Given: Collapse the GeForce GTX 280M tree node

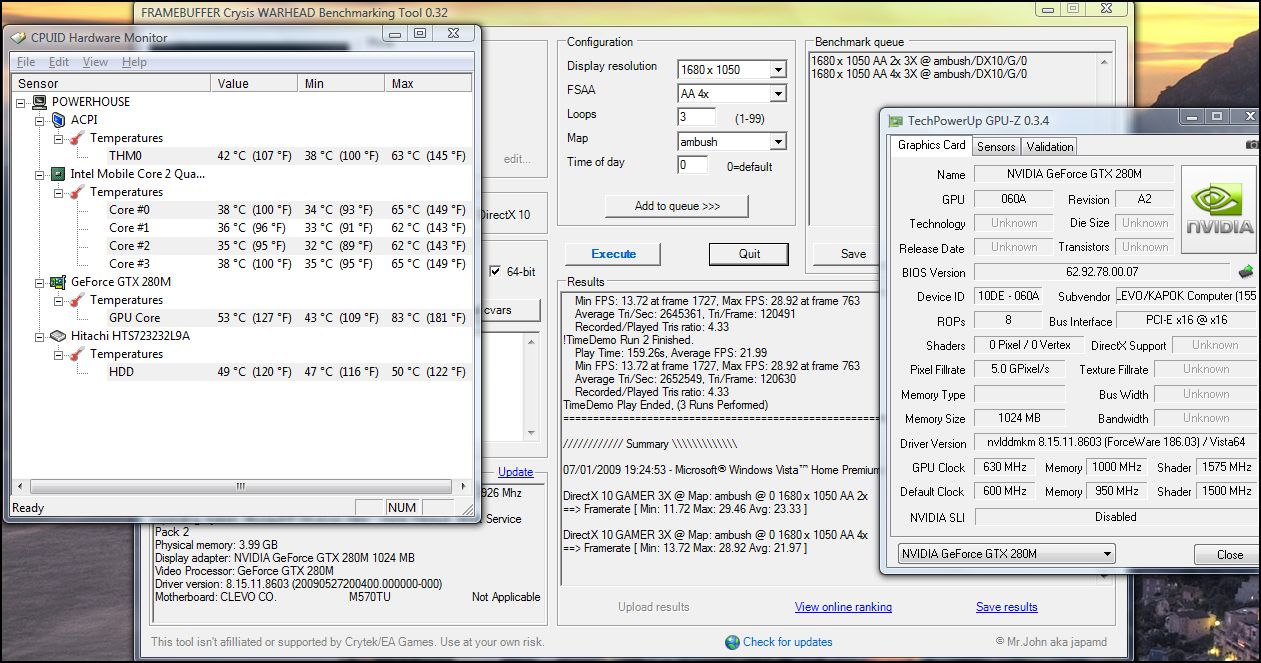Looking at the screenshot, I should click(x=41, y=282).
